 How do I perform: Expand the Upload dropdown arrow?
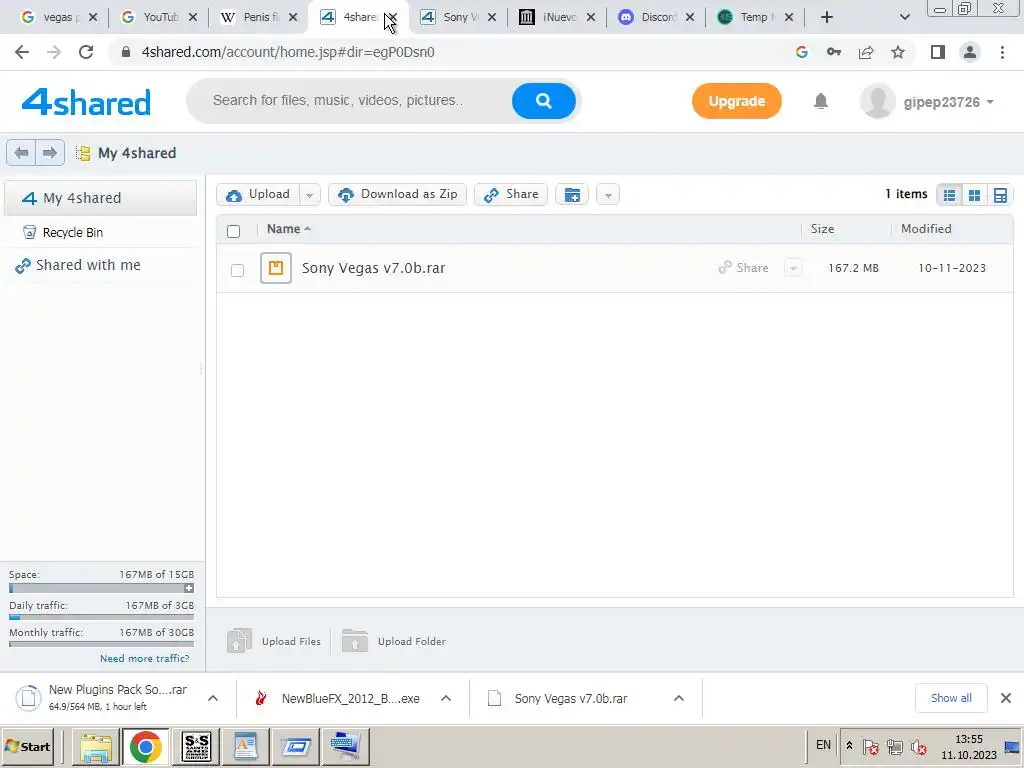[310, 195]
